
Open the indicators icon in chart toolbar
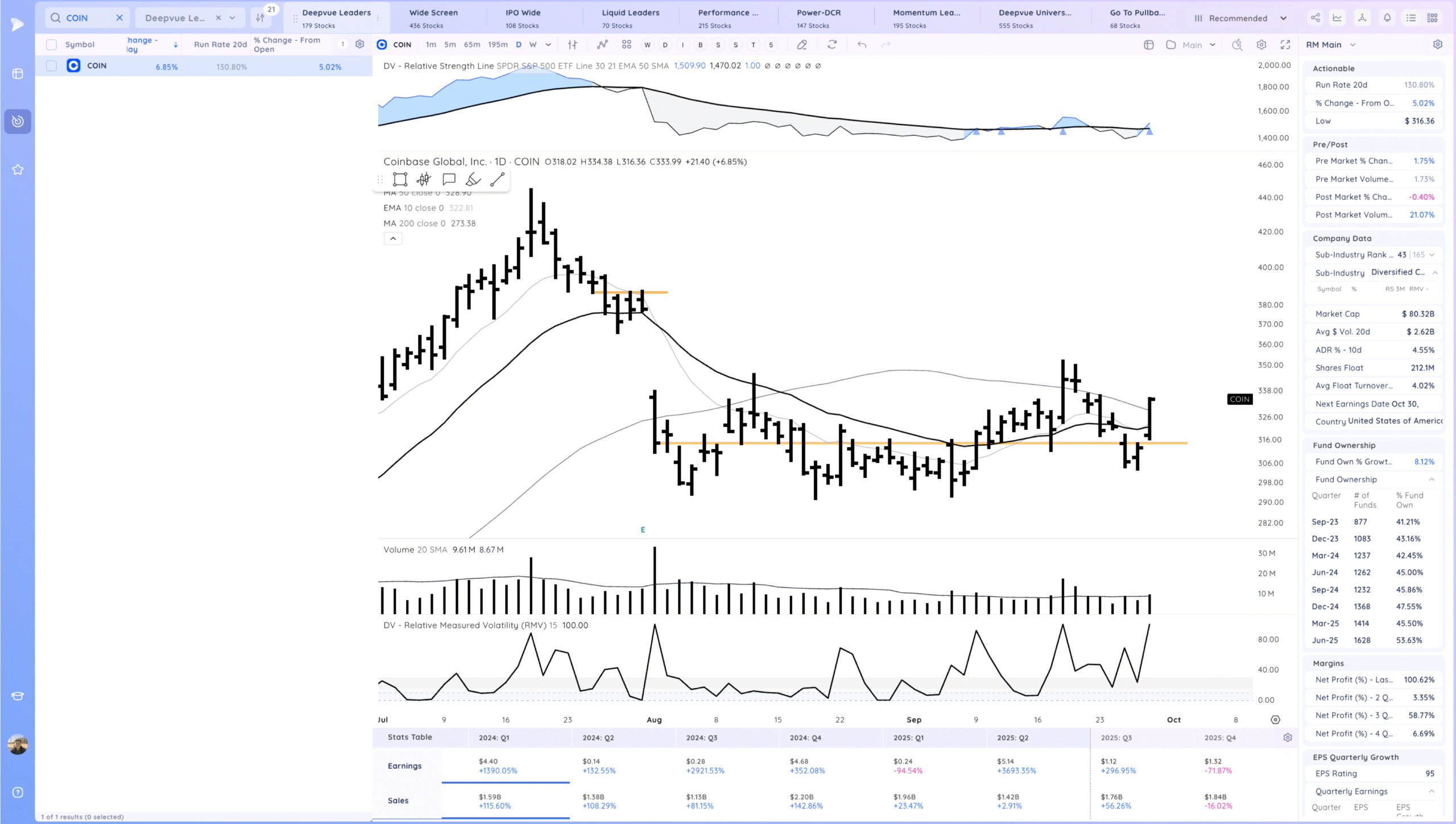[602, 44]
